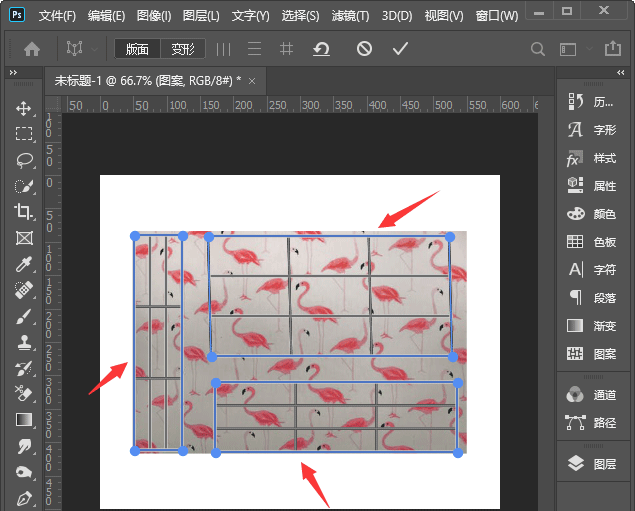635x511 pixels.
Task: Switch to 版面 (Layout) mode
Action: pos(137,49)
